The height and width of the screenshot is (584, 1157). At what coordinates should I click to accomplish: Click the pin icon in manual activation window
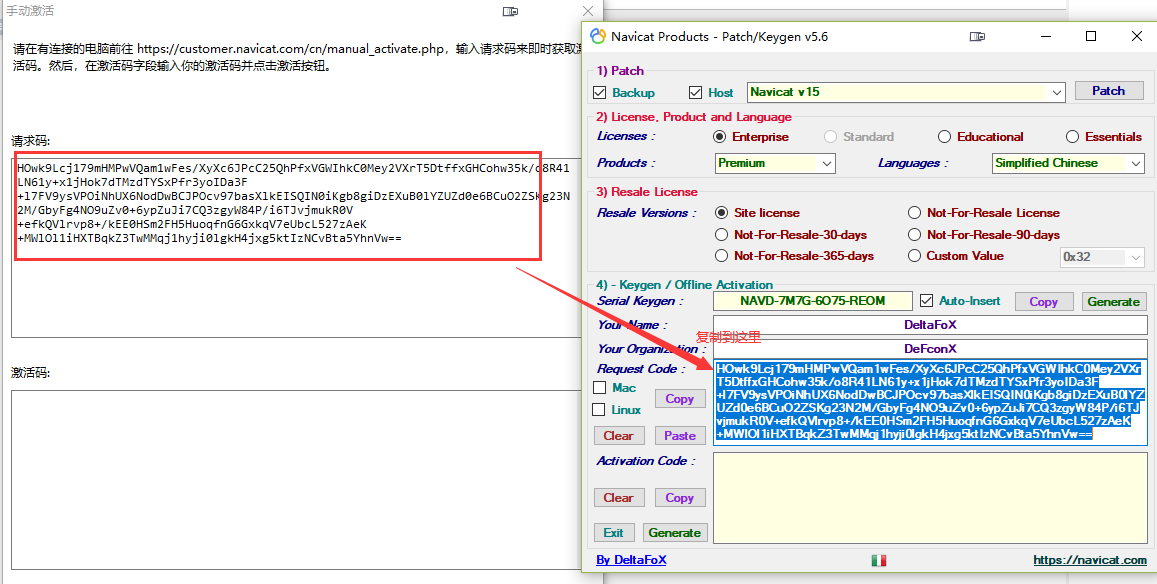[x=510, y=11]
